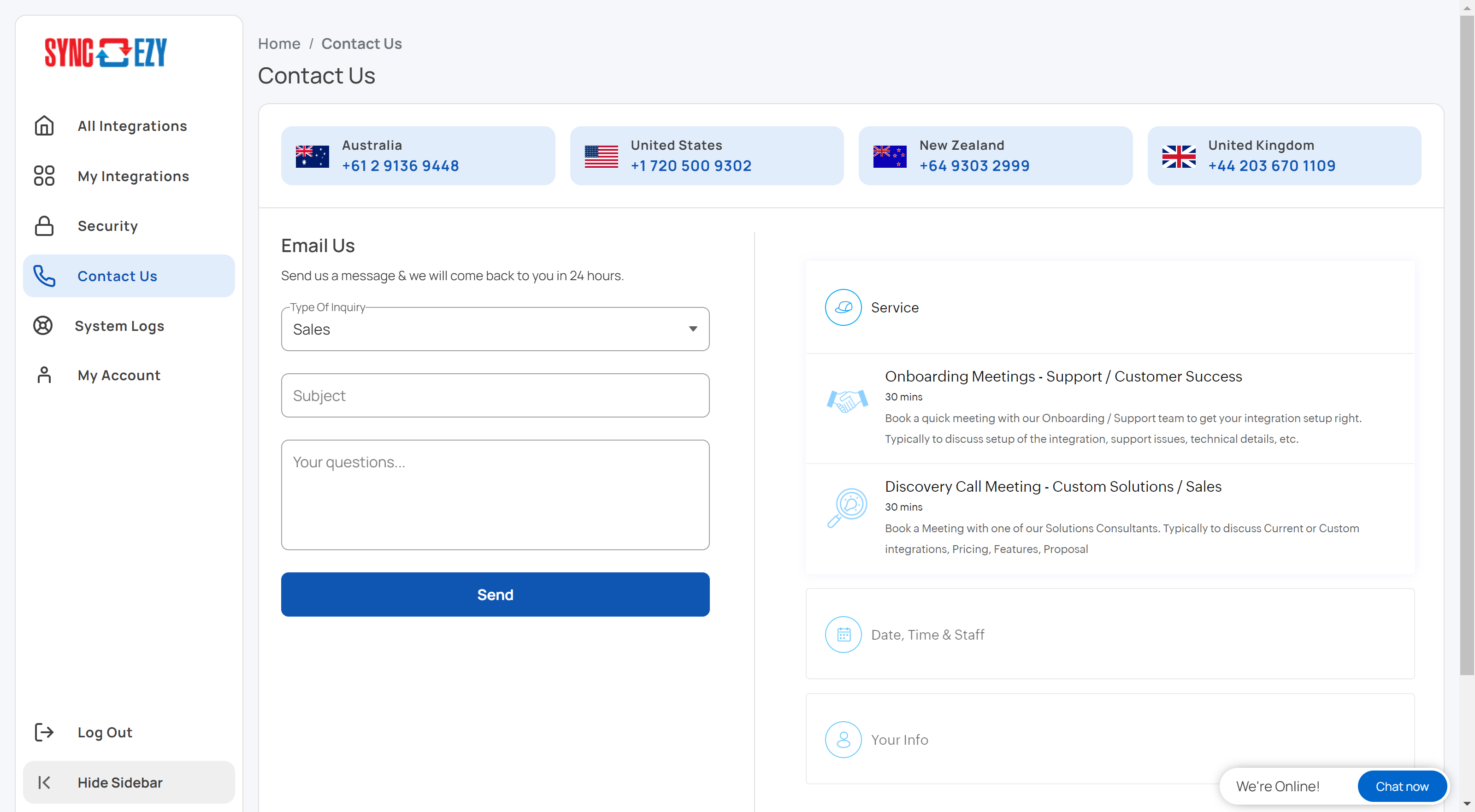Viewport: 1475px width, 812px height.
Task: Submit the form with Send button
Action: 496,594
